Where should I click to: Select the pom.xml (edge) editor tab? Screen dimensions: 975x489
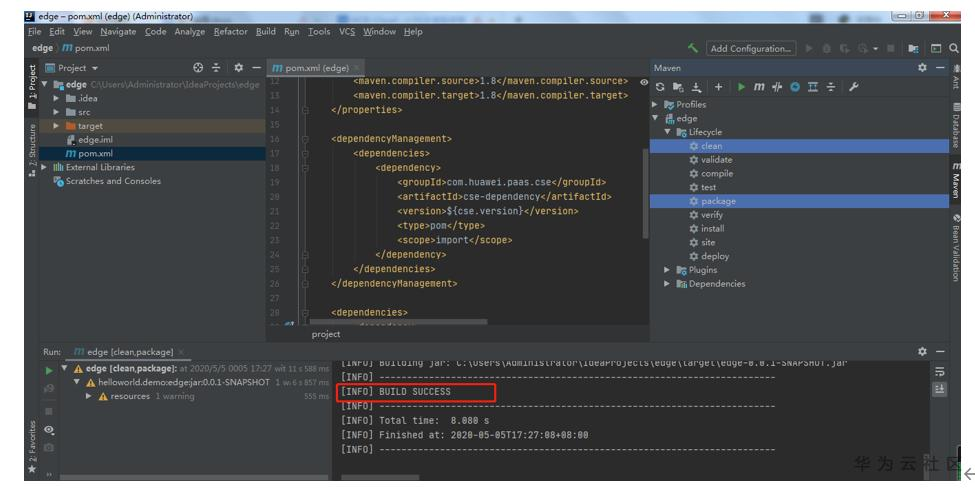[x=316, y=68]
